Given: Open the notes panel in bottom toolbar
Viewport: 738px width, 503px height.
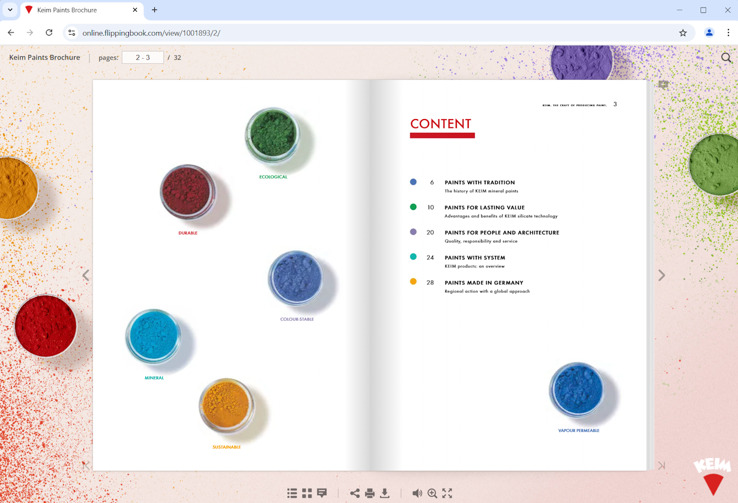Looking at the screenshot, I should pyautogui.click(x=322, y=493).
